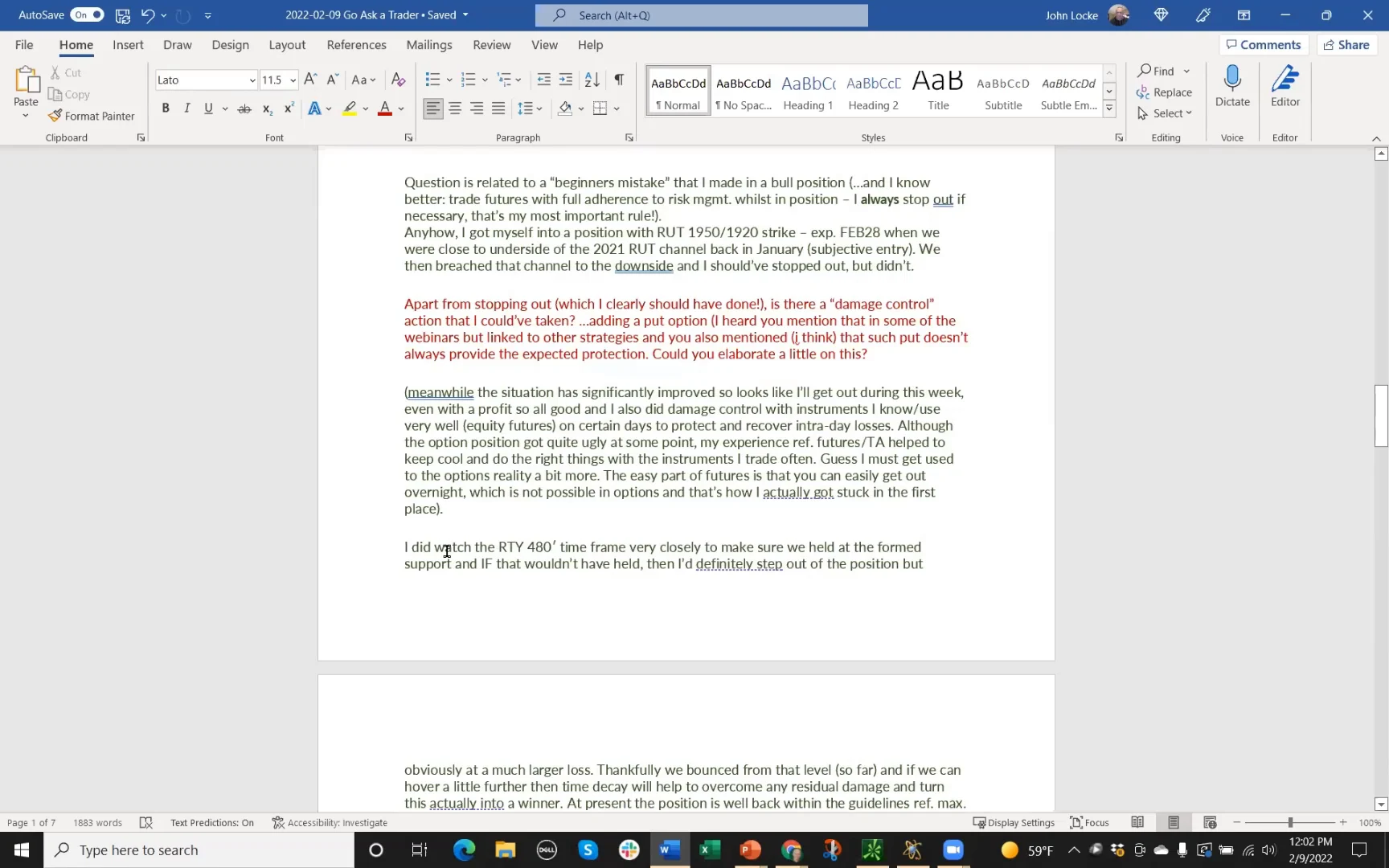1389x868 pixels.
Task: Open Change Case dropdown
Action: point(364,79)
